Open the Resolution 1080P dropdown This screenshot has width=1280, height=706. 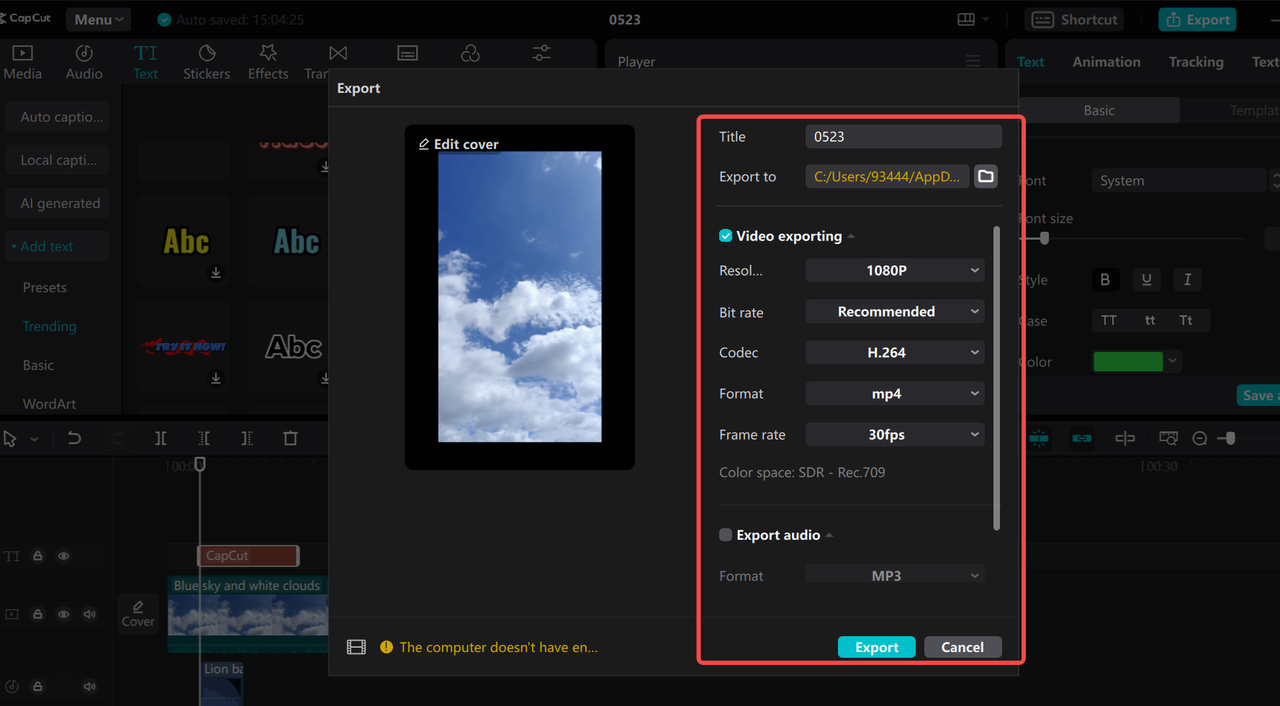pos(895,270)
